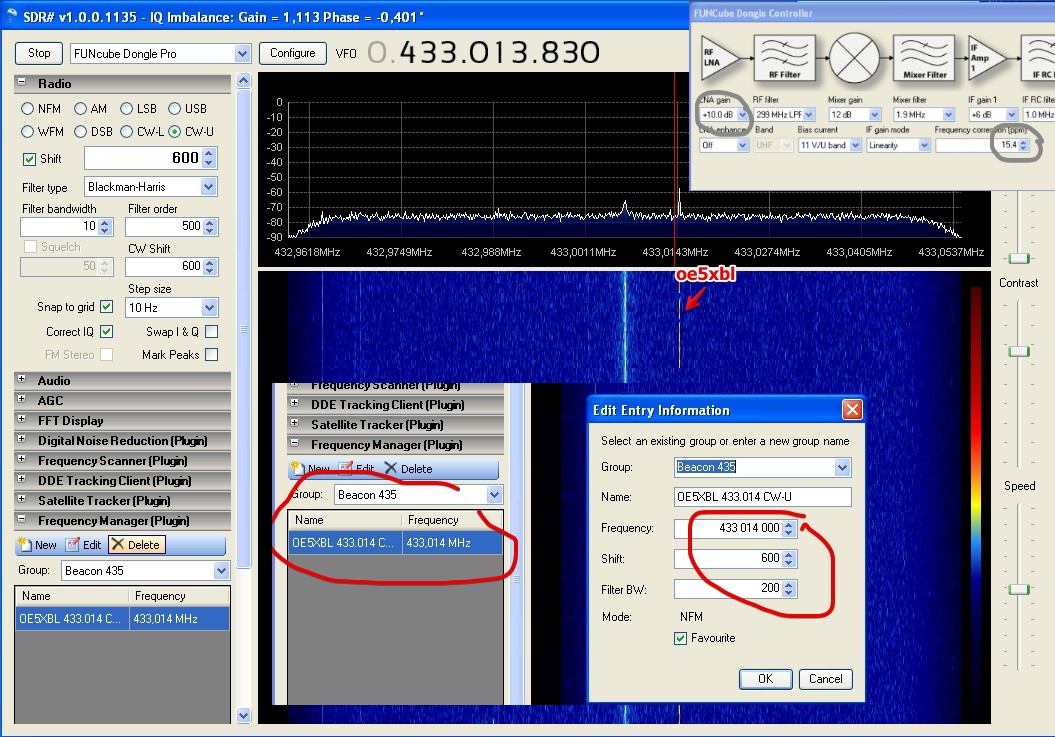Image resolution: width=1055 pixels, height=737 pixels.
Task: Click the Filter order 500 stepper arrows
Action: [210, 227]
